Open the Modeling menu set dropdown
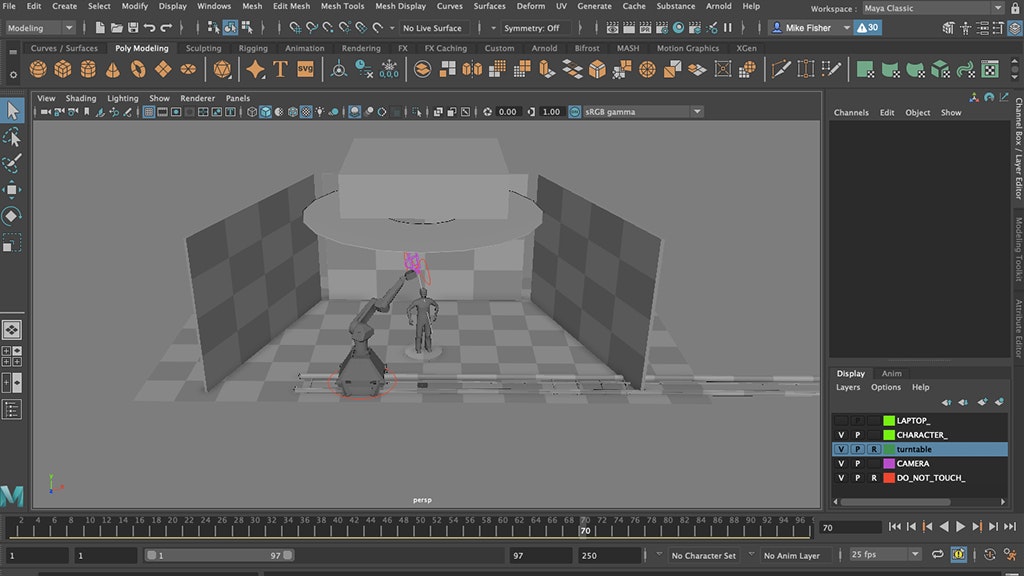Screen dimensions: 1024x576 [40, 28]
